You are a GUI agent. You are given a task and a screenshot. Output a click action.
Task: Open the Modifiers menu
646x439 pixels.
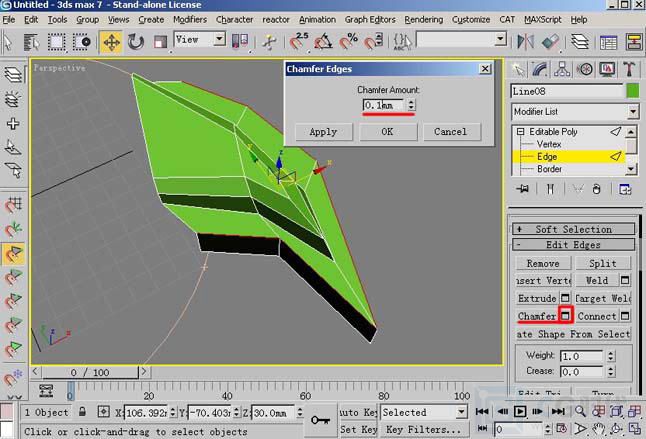(x=189, y=19)
